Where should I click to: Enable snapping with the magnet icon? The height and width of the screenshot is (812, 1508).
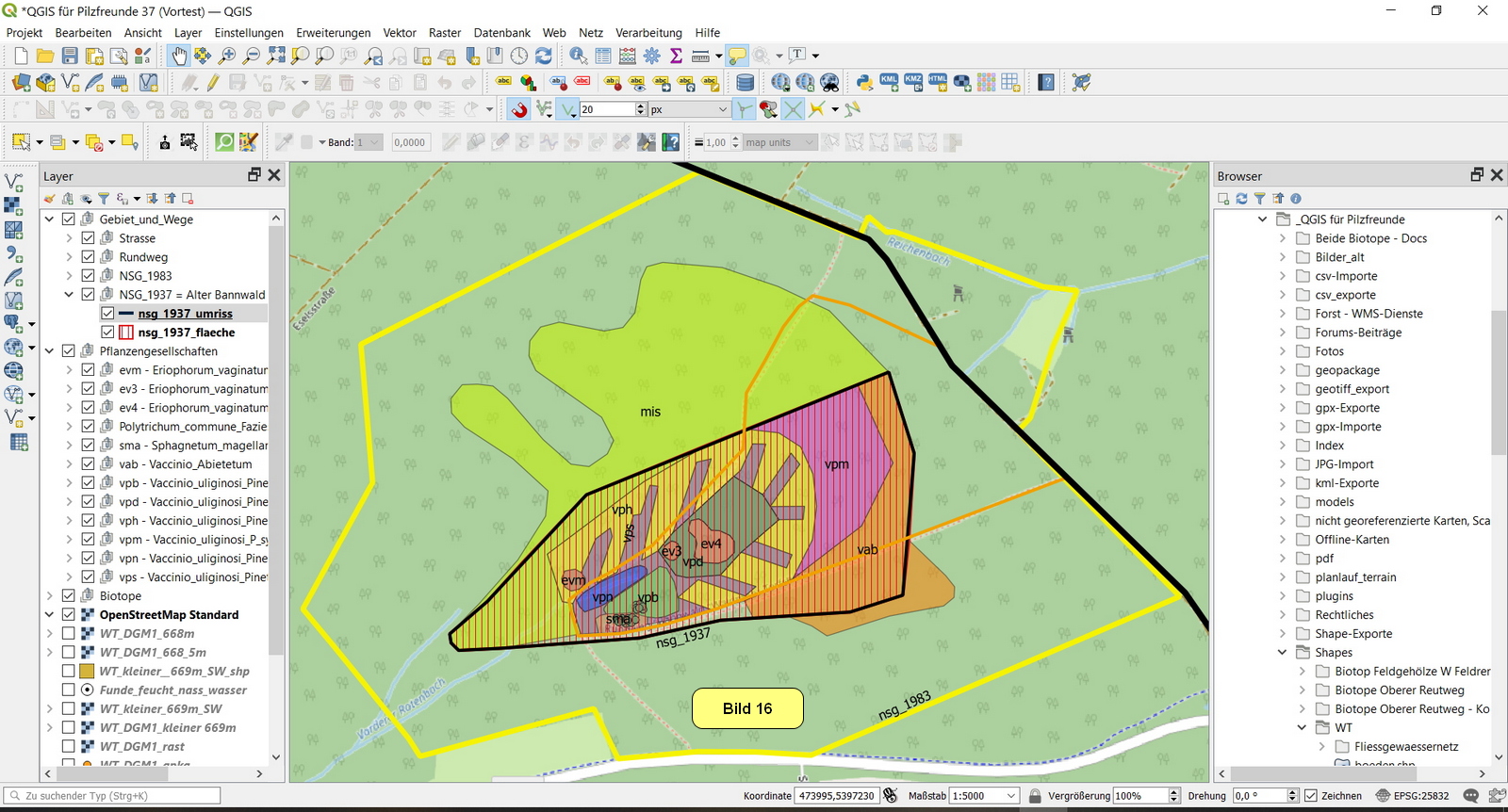519,110
